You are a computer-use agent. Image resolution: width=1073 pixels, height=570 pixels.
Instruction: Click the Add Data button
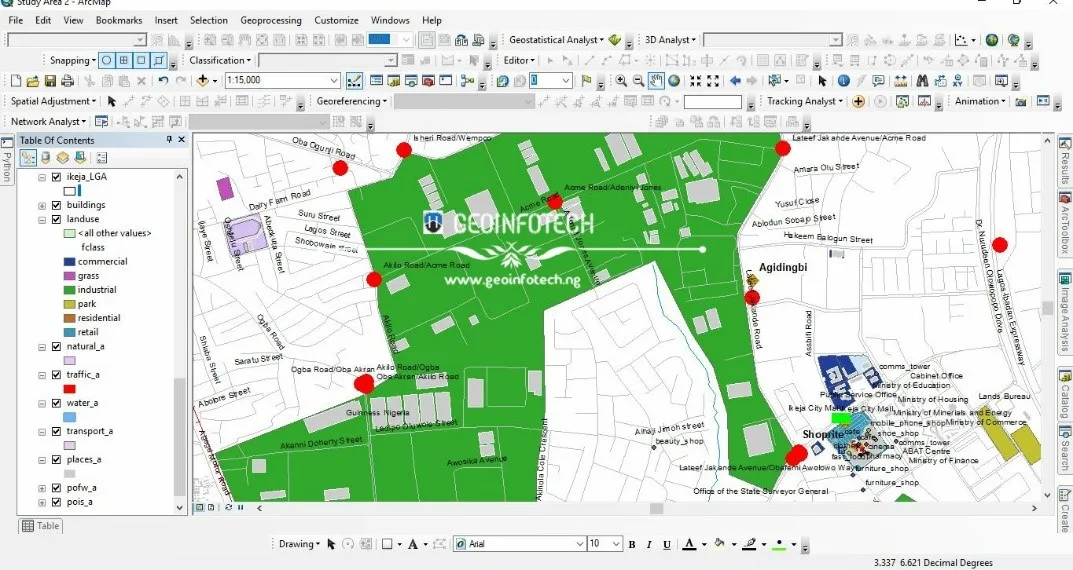[x=203, y=81]
